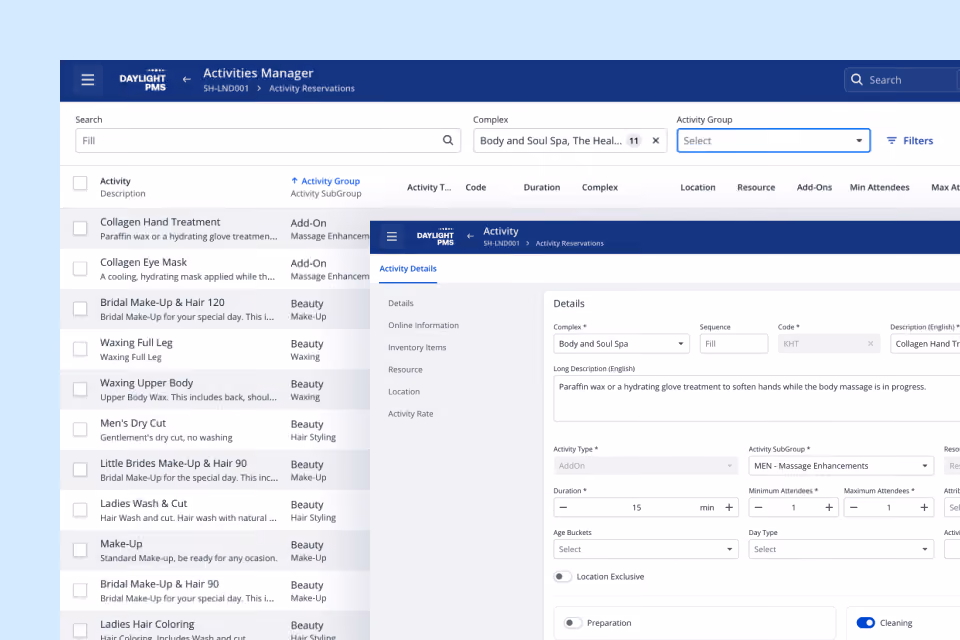Click Ladies Hair Coloring activity name
Image resolution: width=960 pixels, height=640 pixels.
(147, 624)
